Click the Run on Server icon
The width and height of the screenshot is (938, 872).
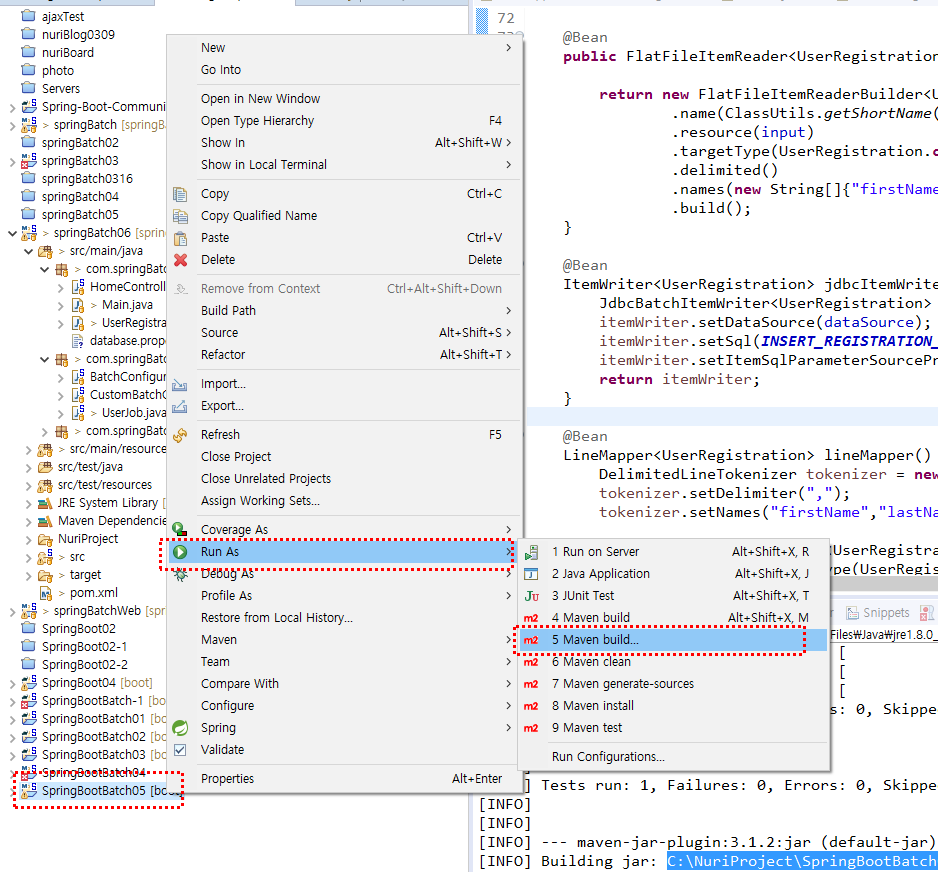click(531, 552)
